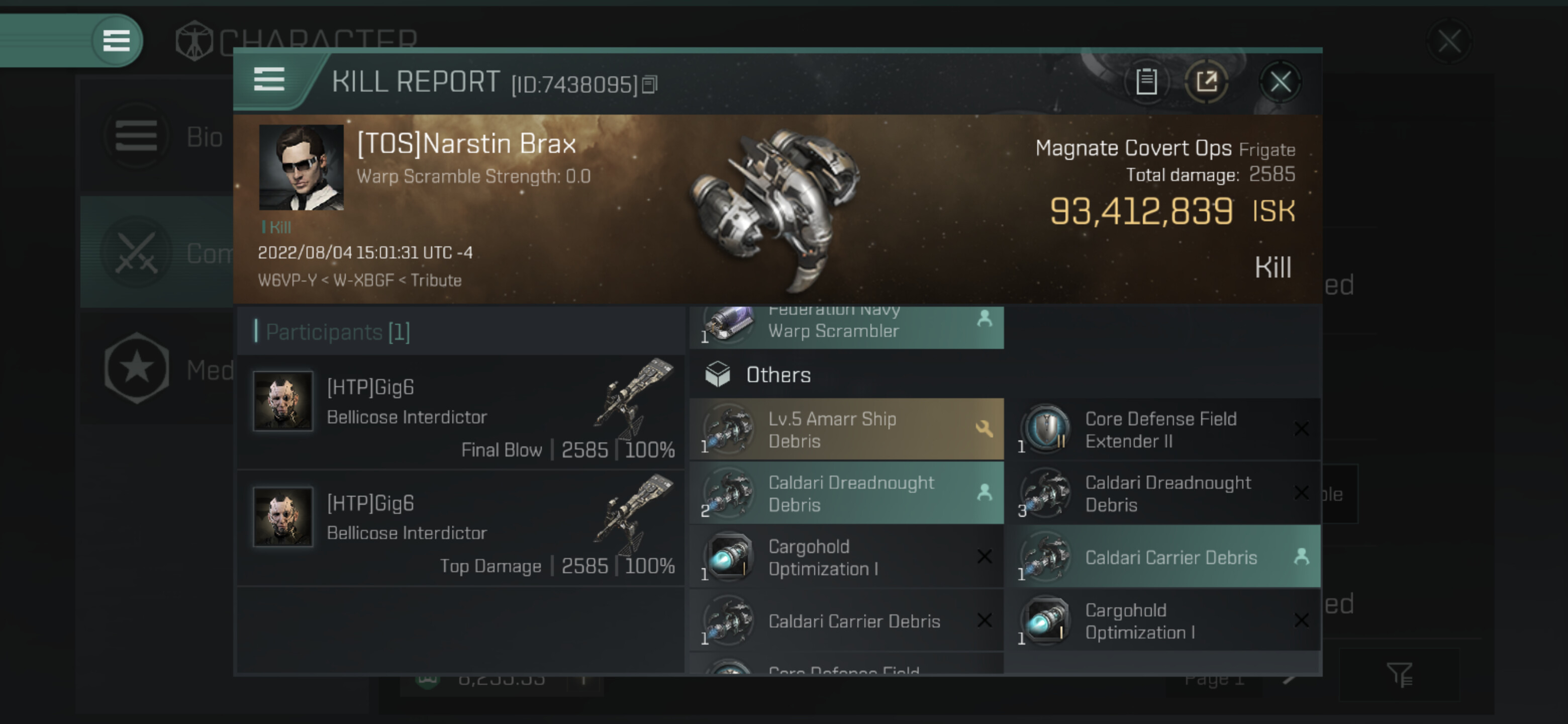
Task: Click the Others category cube icon
Action: (717, 374)
